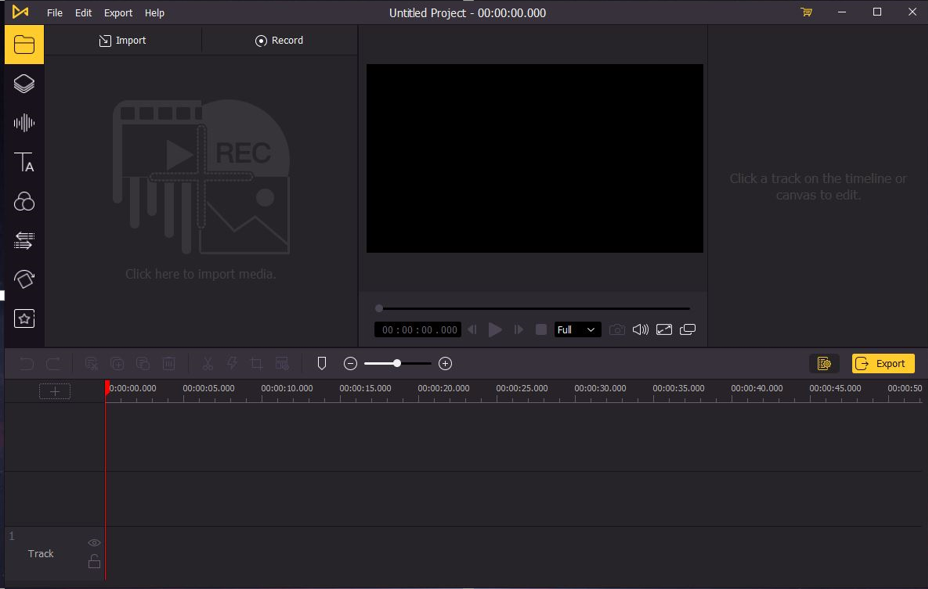Click the undo arrow in the timeline toolbar
The image size is (928, 589).
point(27,363)
